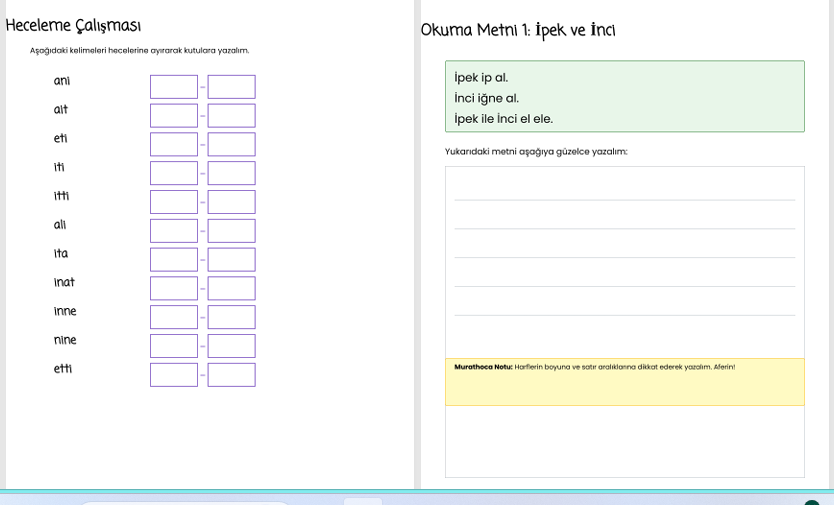This screenshot has height=505, width=834.
Task: Click the yellow "Murathoca Notu" note box
Action: [x=624, y=382]
